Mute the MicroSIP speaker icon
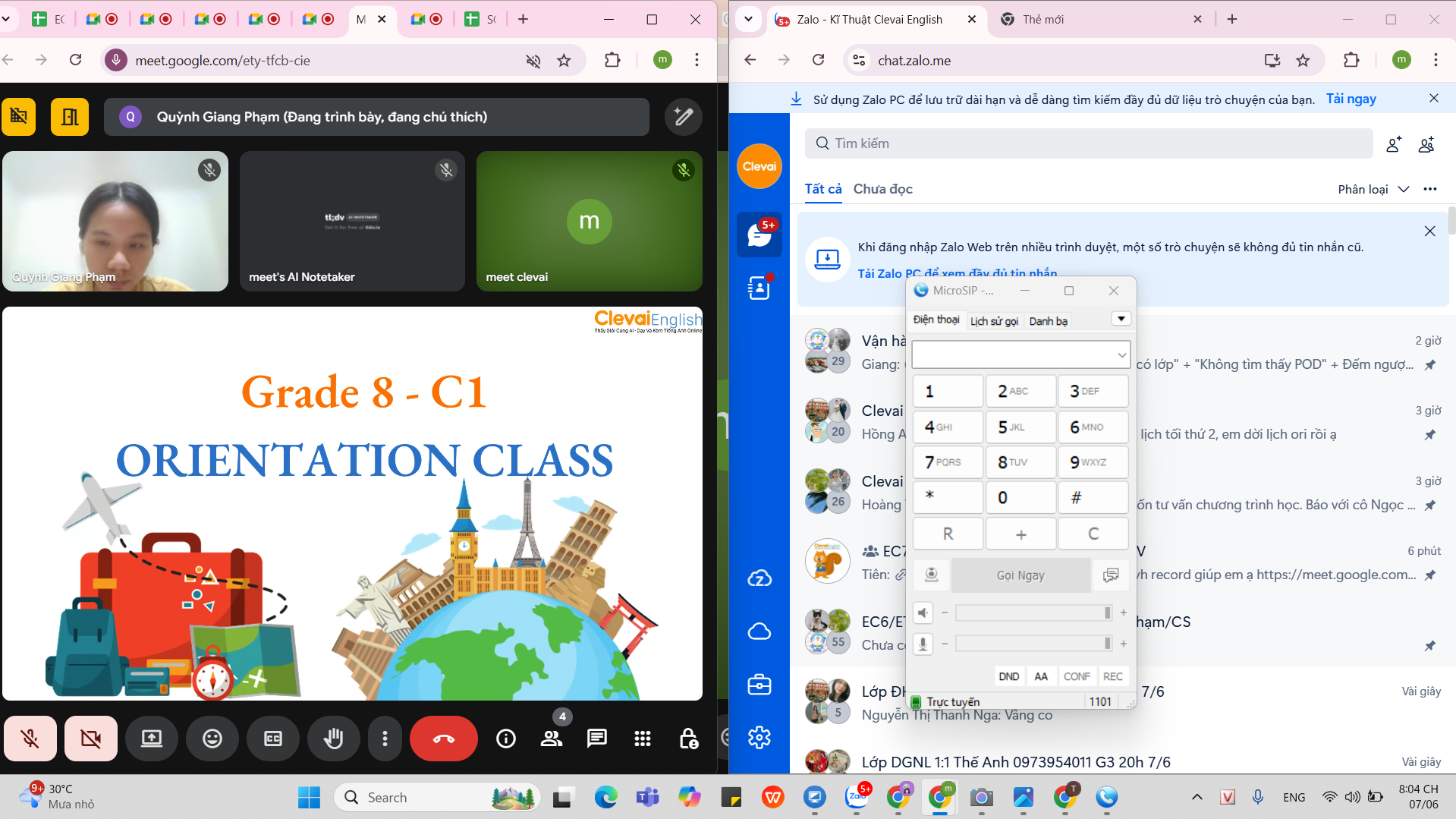The image size is (1456, 819). (x=923, y=613)
